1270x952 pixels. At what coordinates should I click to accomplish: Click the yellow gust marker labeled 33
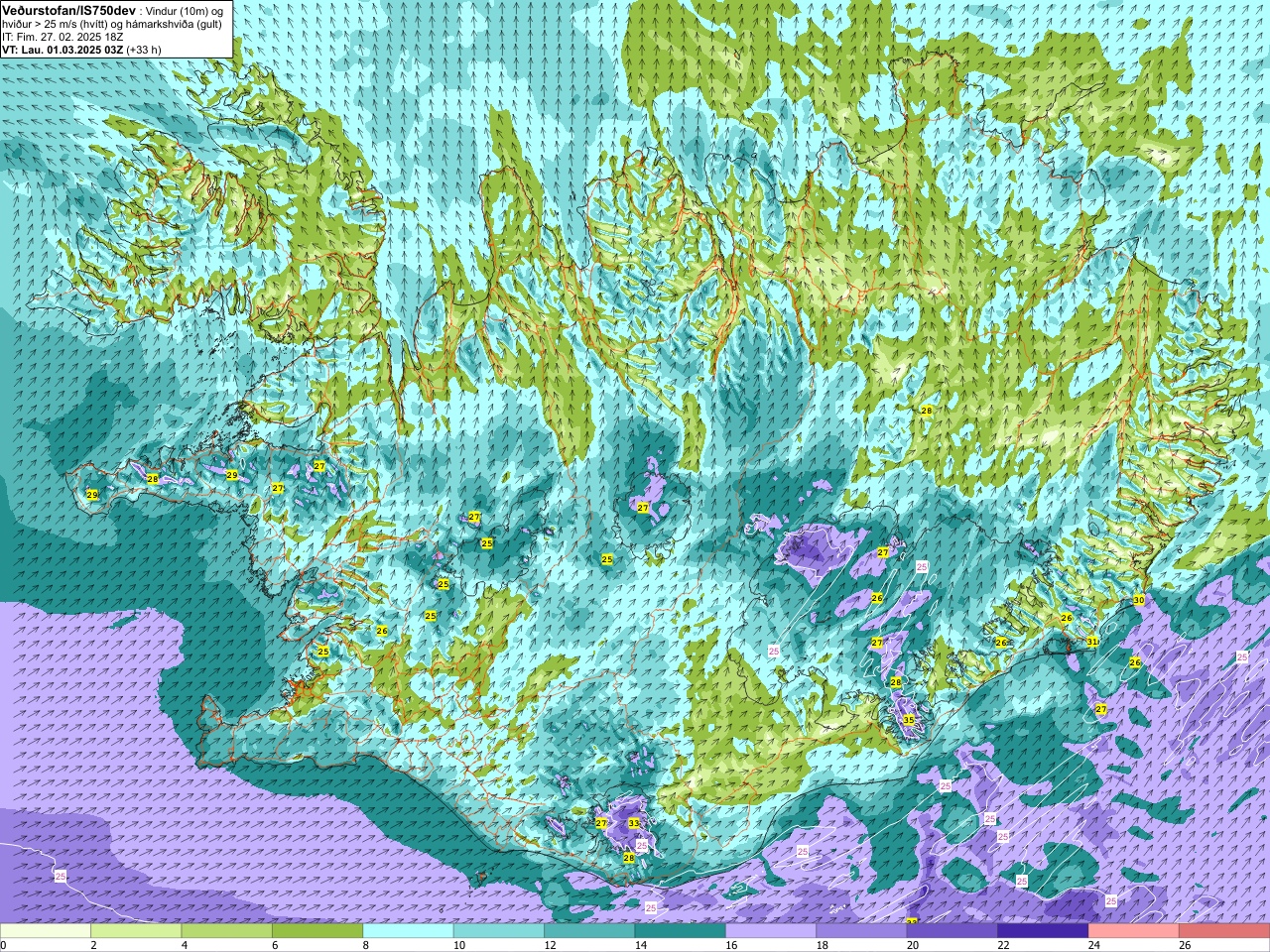click(x=634, y=823)
